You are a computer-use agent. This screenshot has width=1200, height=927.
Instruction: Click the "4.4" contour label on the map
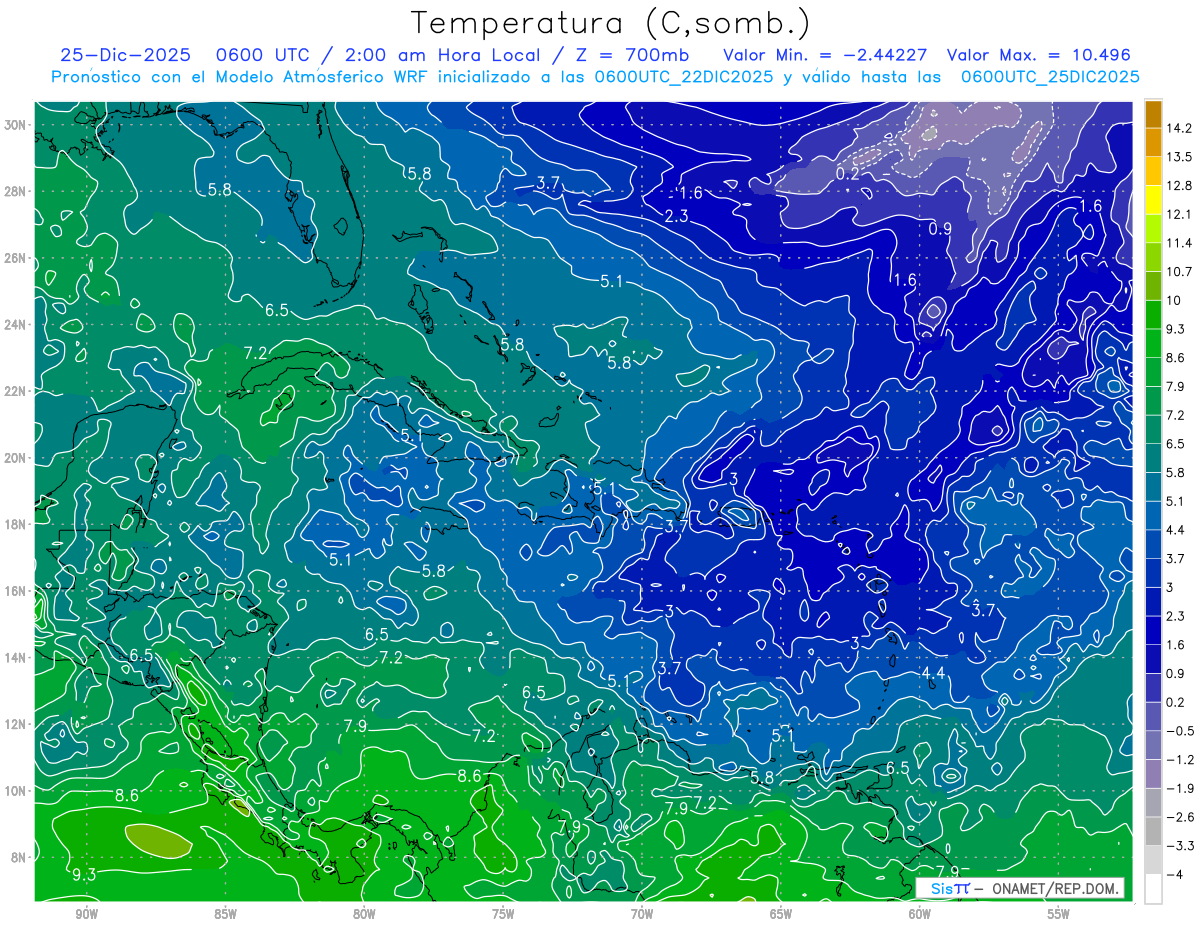[x=933, y=672]
